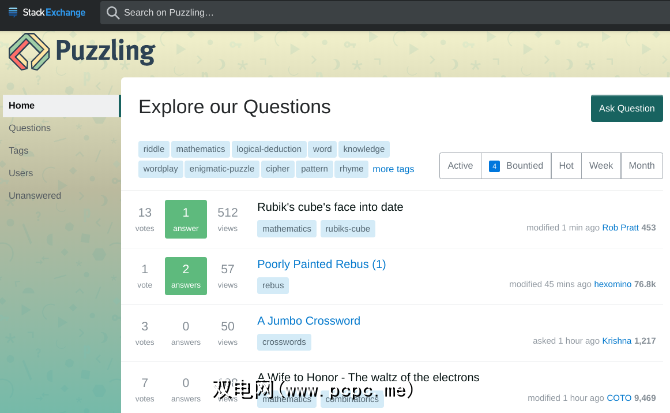Click the rubiks-cube tag
The width and height of the screenshot is (670, 413).
(x=348, y=229)
